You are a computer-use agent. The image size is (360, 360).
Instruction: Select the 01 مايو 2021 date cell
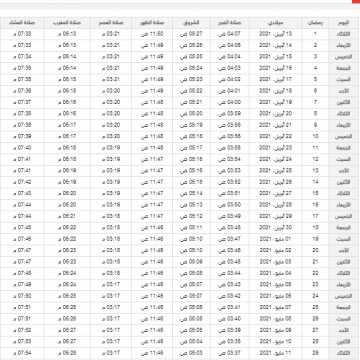276,239
